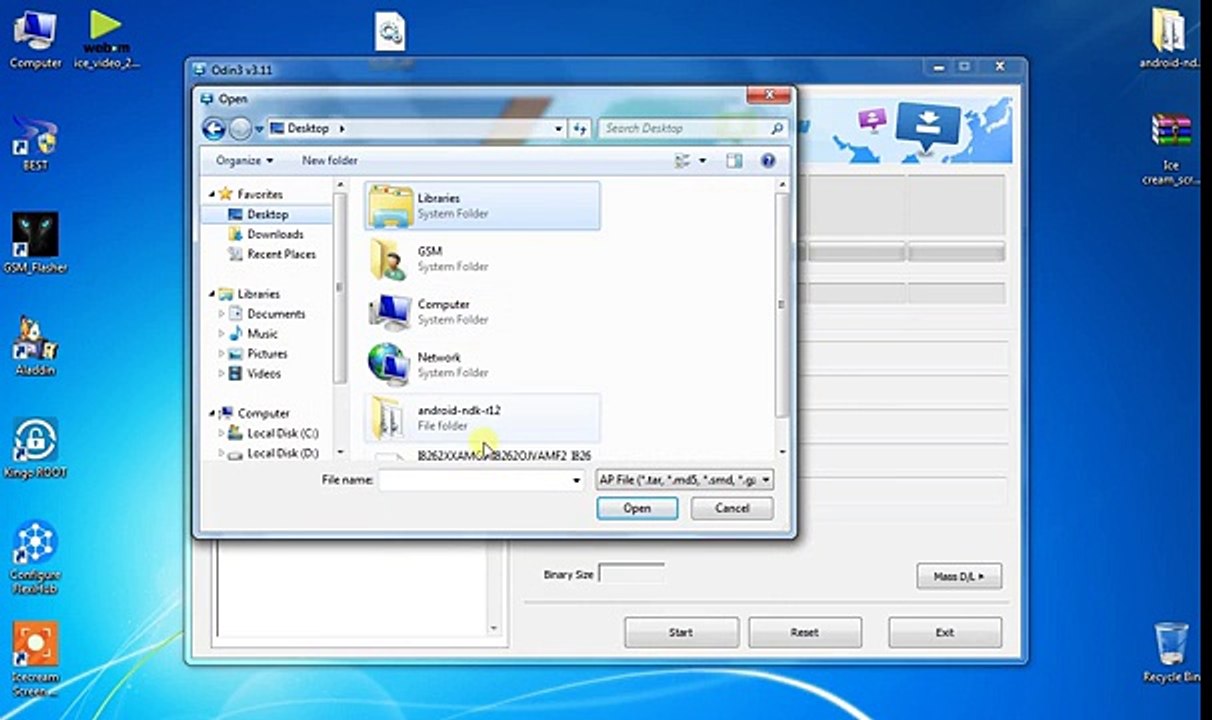1212x720 pixels.
Task: Open the File name history dropdown arrow
Action: [576, 480]
